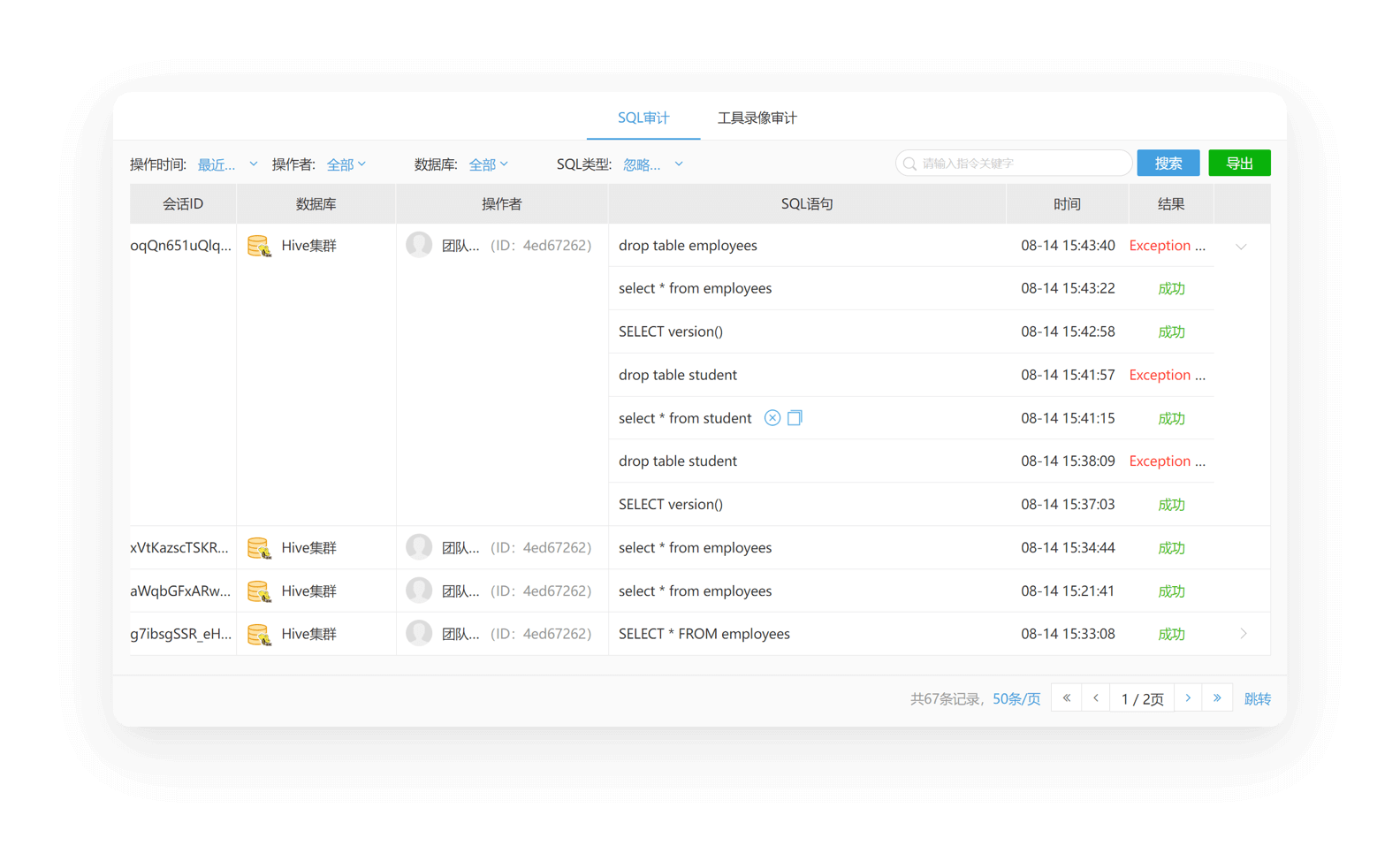
Task: Collapse the oqQn651uQlq session row
Action: [1241, 247]
